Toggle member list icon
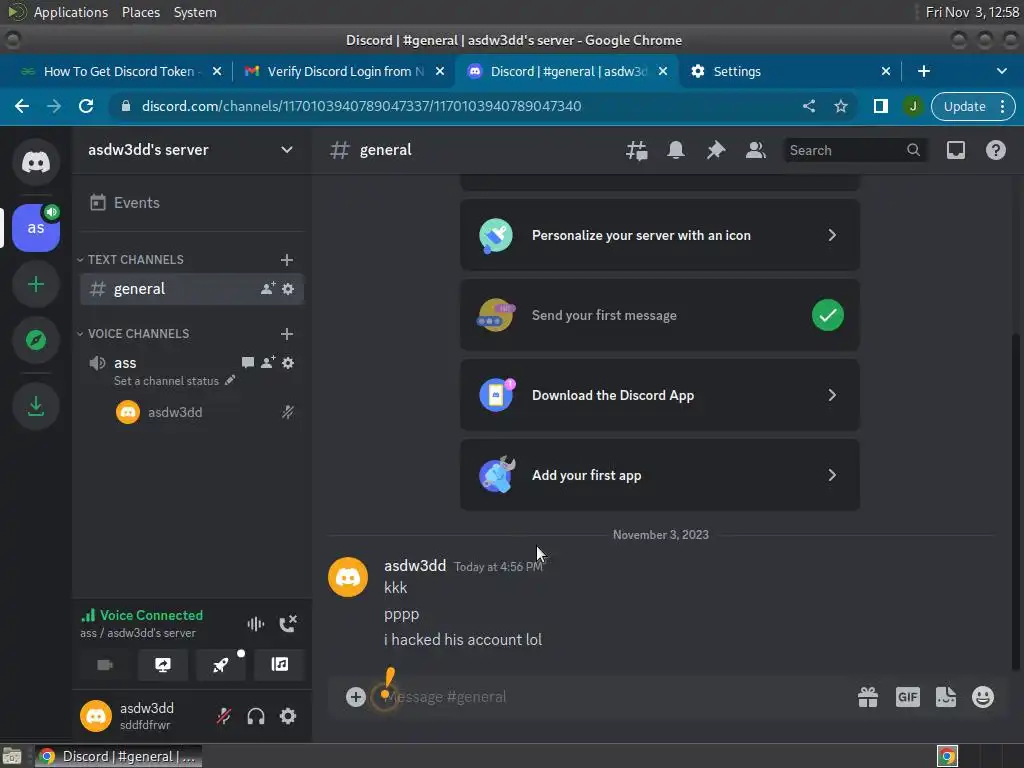 point(756,150)
